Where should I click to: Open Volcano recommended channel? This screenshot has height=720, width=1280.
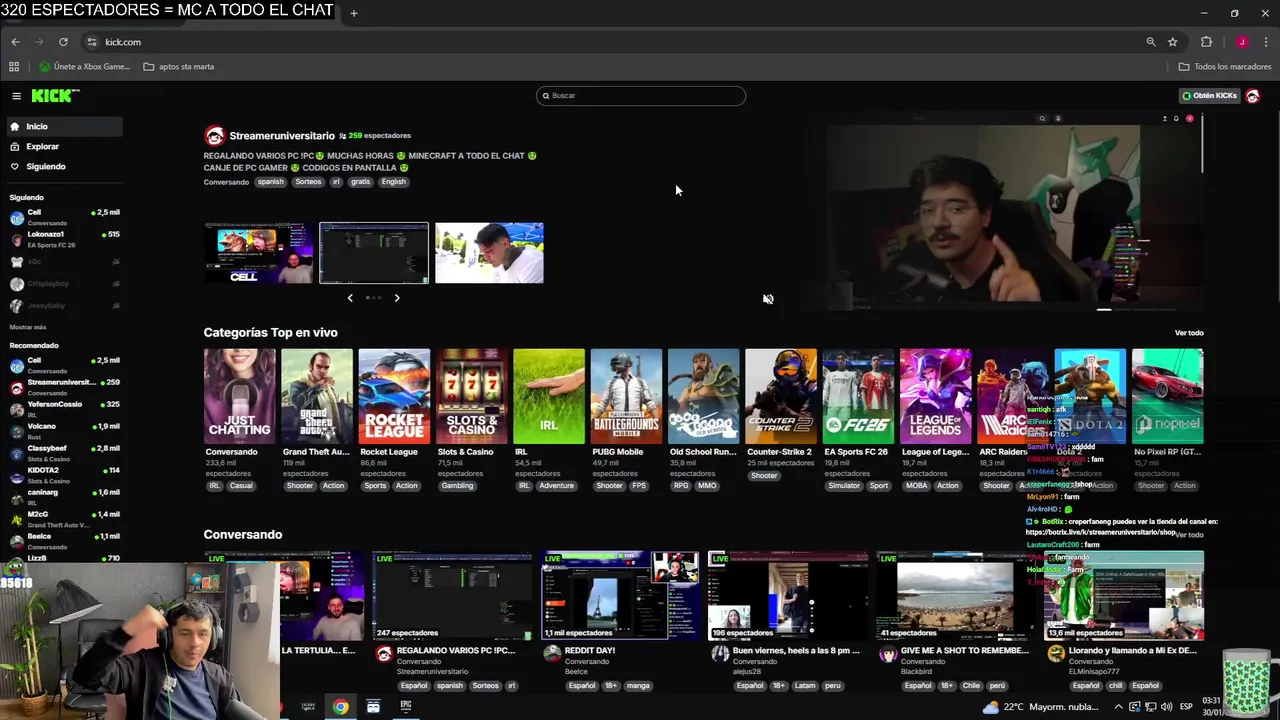point(64,430)
